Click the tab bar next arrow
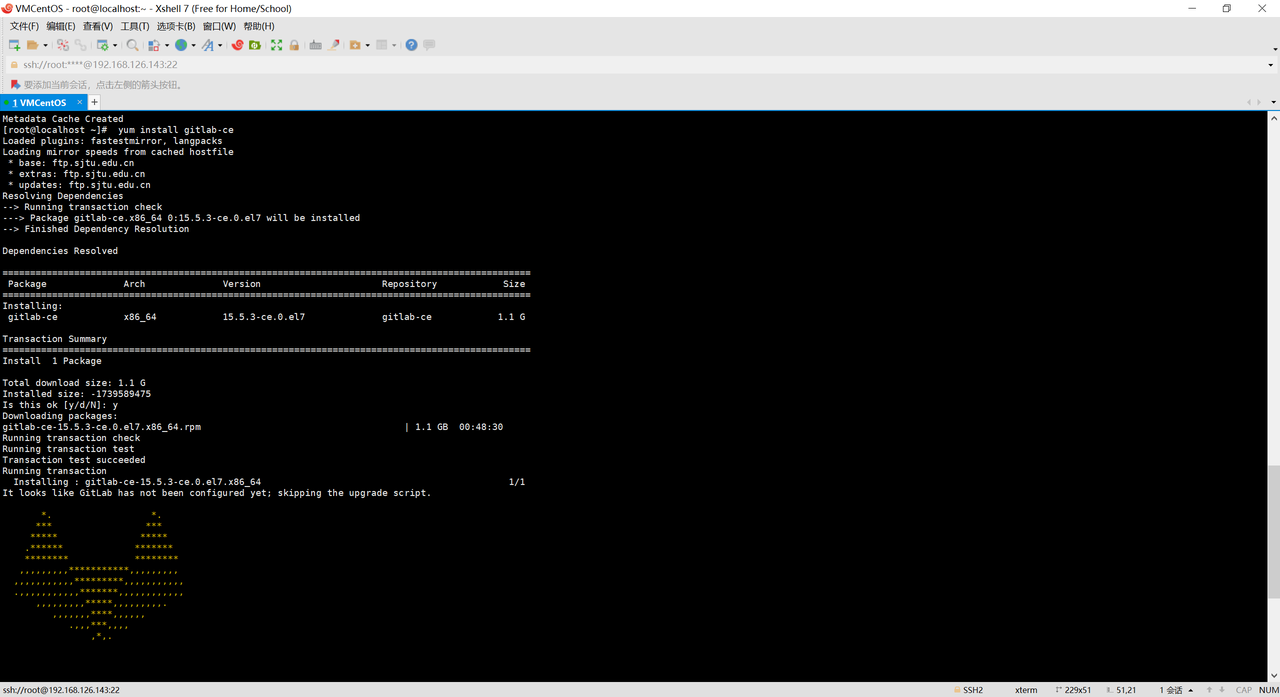The image size is (1280, 697). [1257, 103]
